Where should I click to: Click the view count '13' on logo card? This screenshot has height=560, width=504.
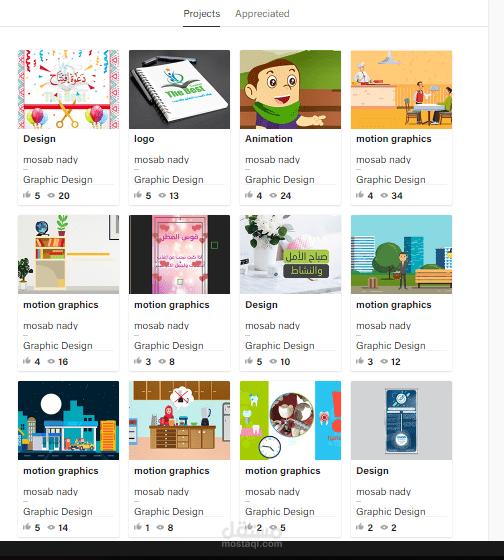click(x=174, y=196)
